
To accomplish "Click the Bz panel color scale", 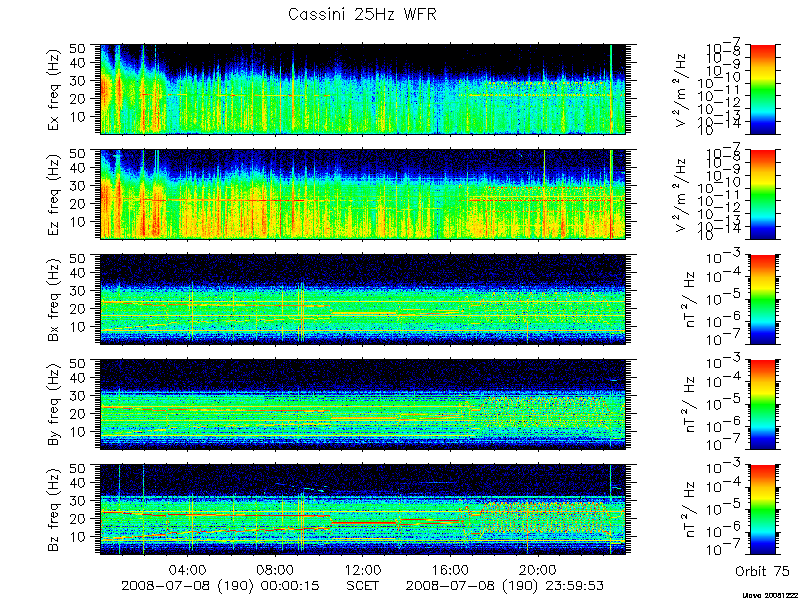I will coord(762,509).
